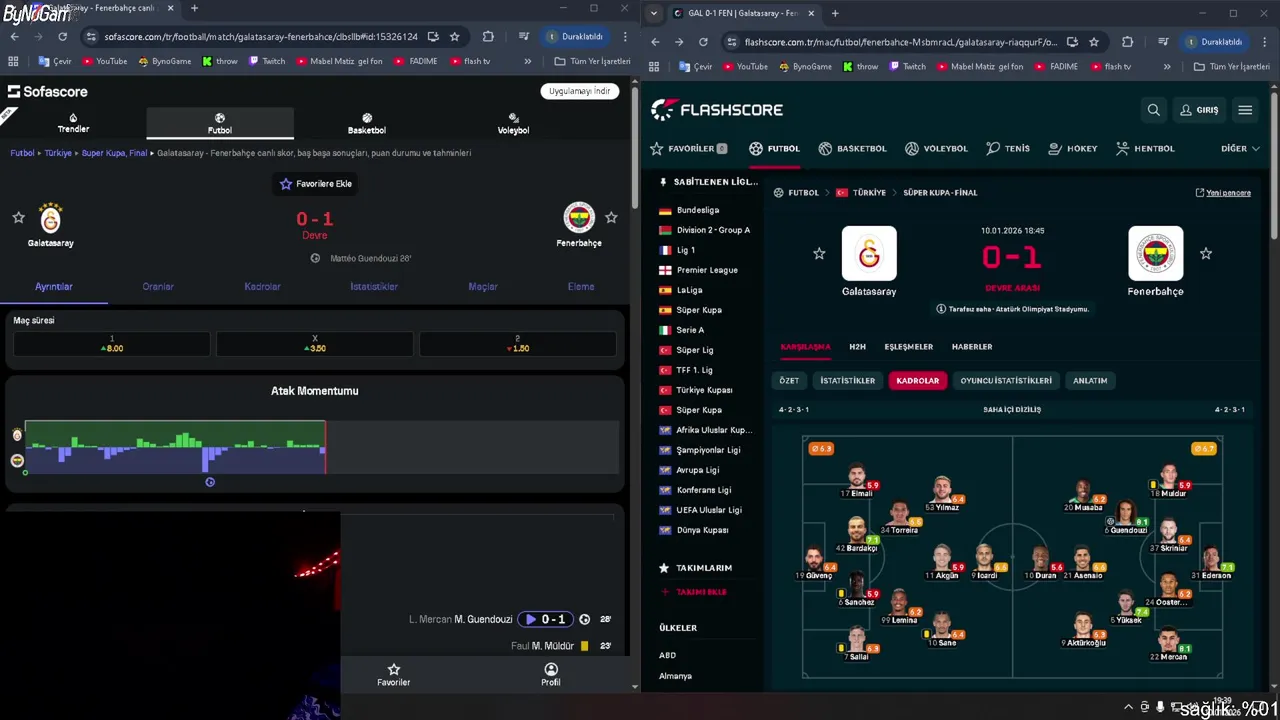The image size is (1280, 720).
Task: Select HENTBOL in Flashscore nav
Action: pyautogui.click(x=1145, y=148)
